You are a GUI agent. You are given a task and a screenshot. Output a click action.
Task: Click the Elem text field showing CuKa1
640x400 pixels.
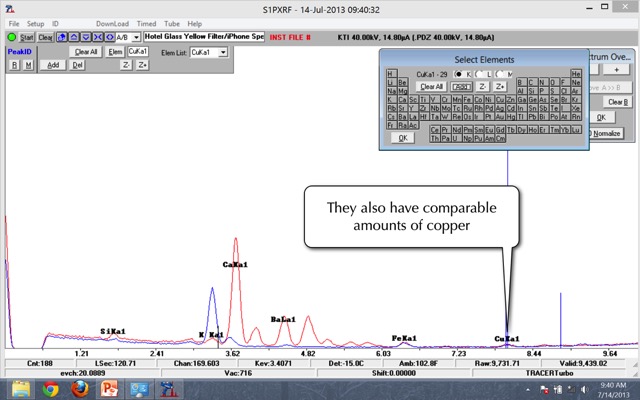coord(139,52)
